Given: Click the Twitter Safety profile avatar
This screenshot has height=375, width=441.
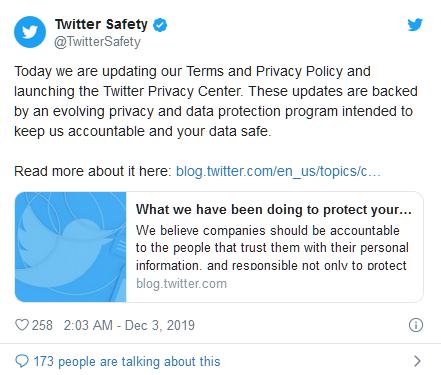Looking at the screenshot, I should click(x=30, y=32).
